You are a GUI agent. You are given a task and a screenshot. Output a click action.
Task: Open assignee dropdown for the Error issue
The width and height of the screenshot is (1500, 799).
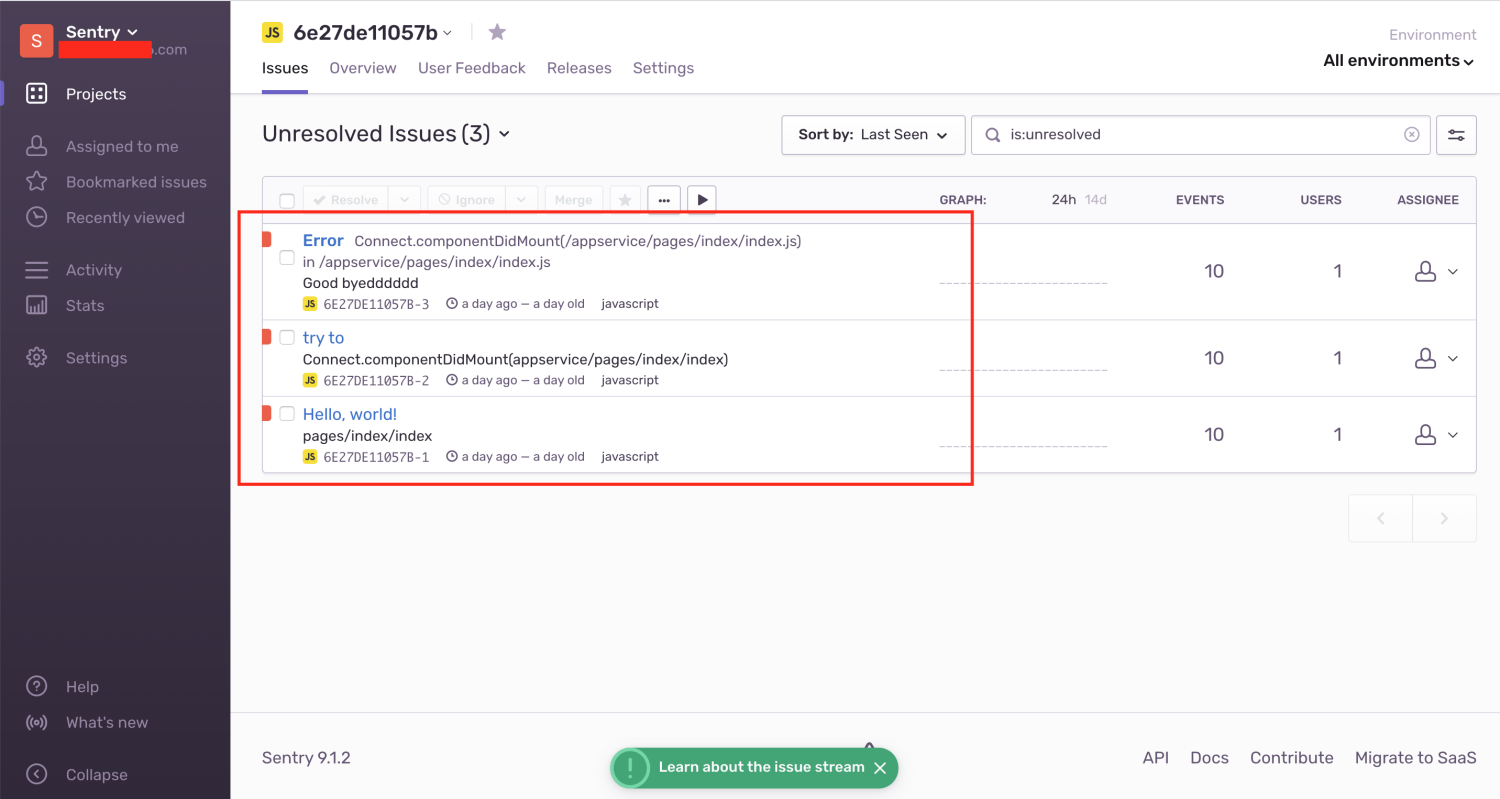(1435, 271)
